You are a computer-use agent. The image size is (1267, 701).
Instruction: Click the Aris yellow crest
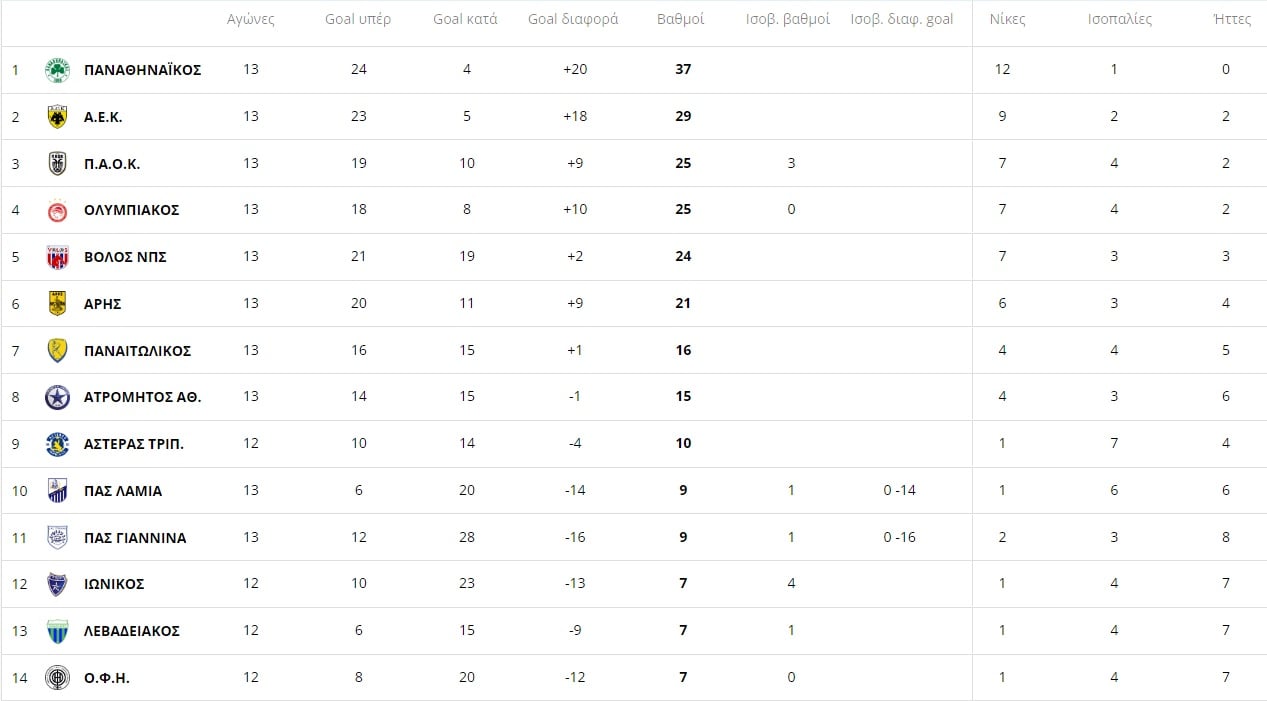57,304
